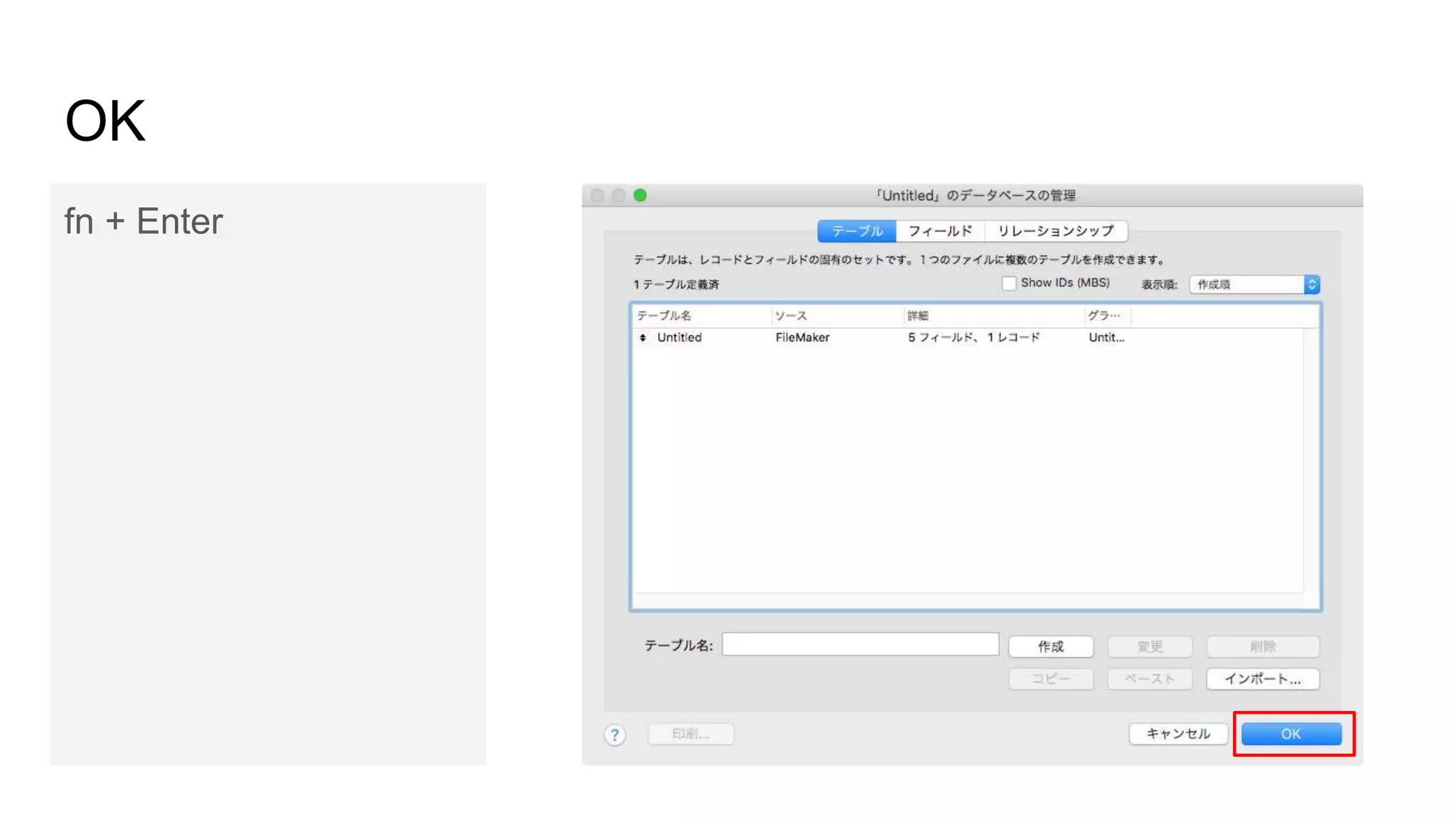Viewport: 1456px width, 819px height.
Task: Switch to the フィールド tab
Action: 940,231
